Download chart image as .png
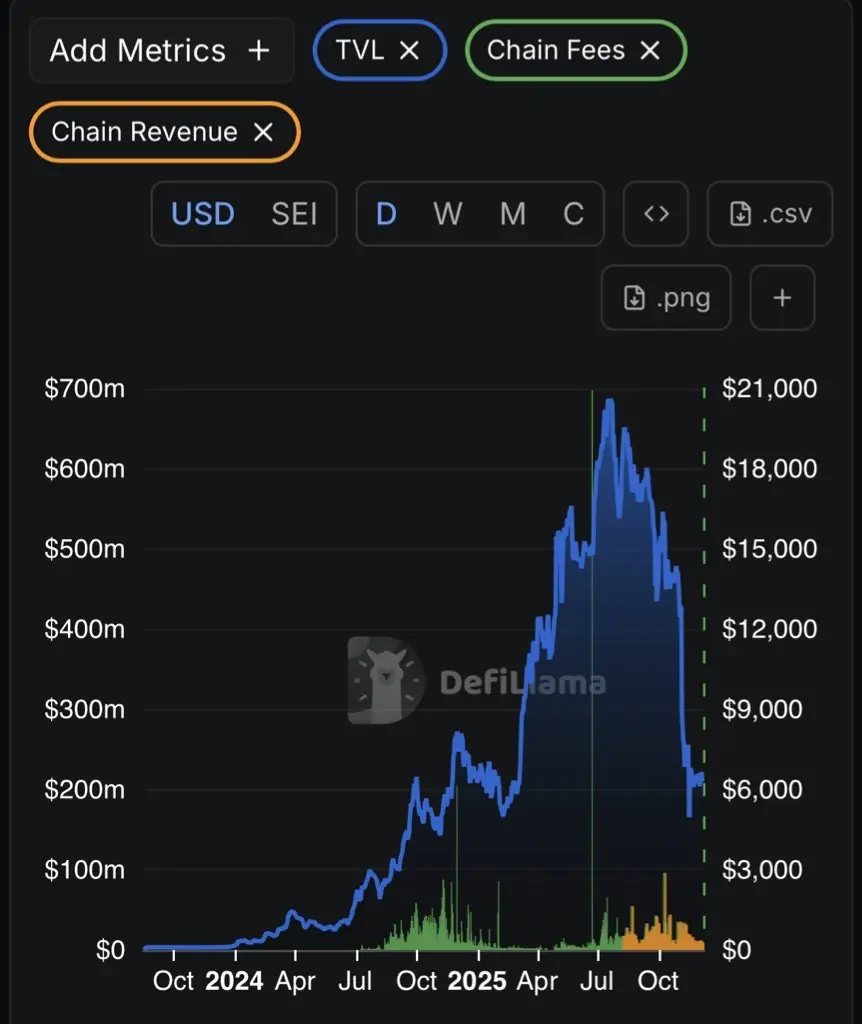 pyautogui.click(x=666, y=297)
